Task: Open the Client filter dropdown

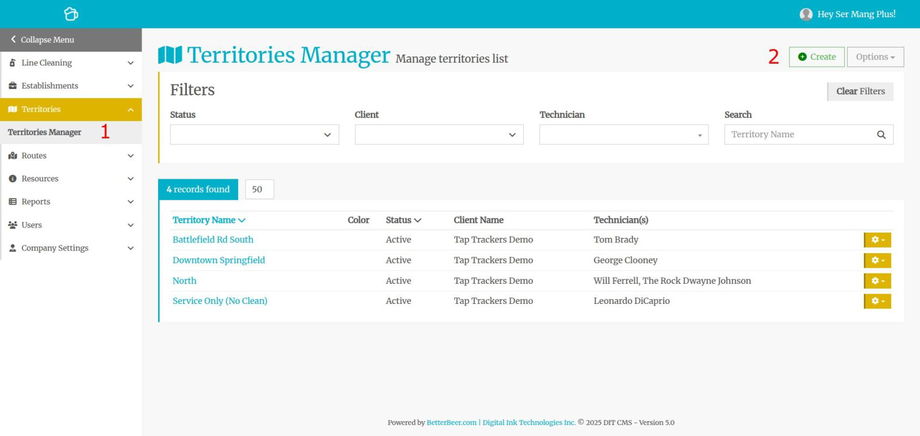Action: point(439,134)
